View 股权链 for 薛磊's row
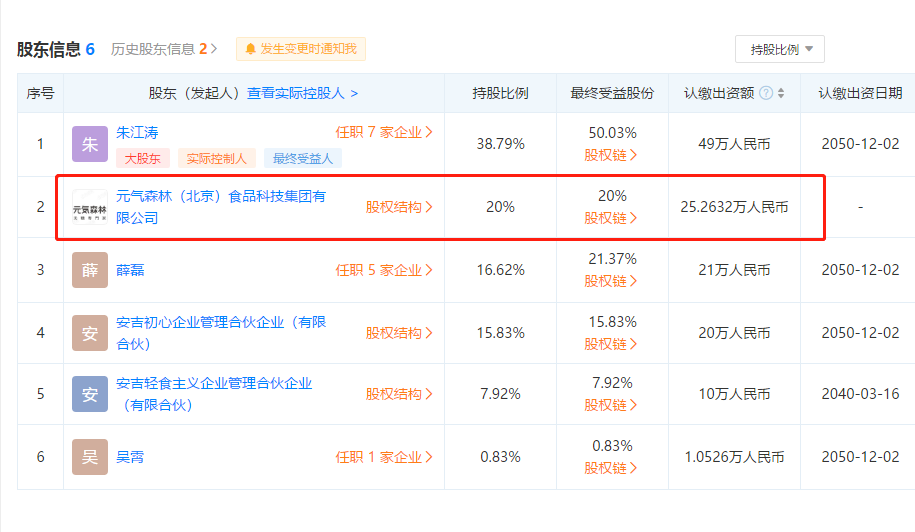Screen dimensions: 915x532 [611, 281]
